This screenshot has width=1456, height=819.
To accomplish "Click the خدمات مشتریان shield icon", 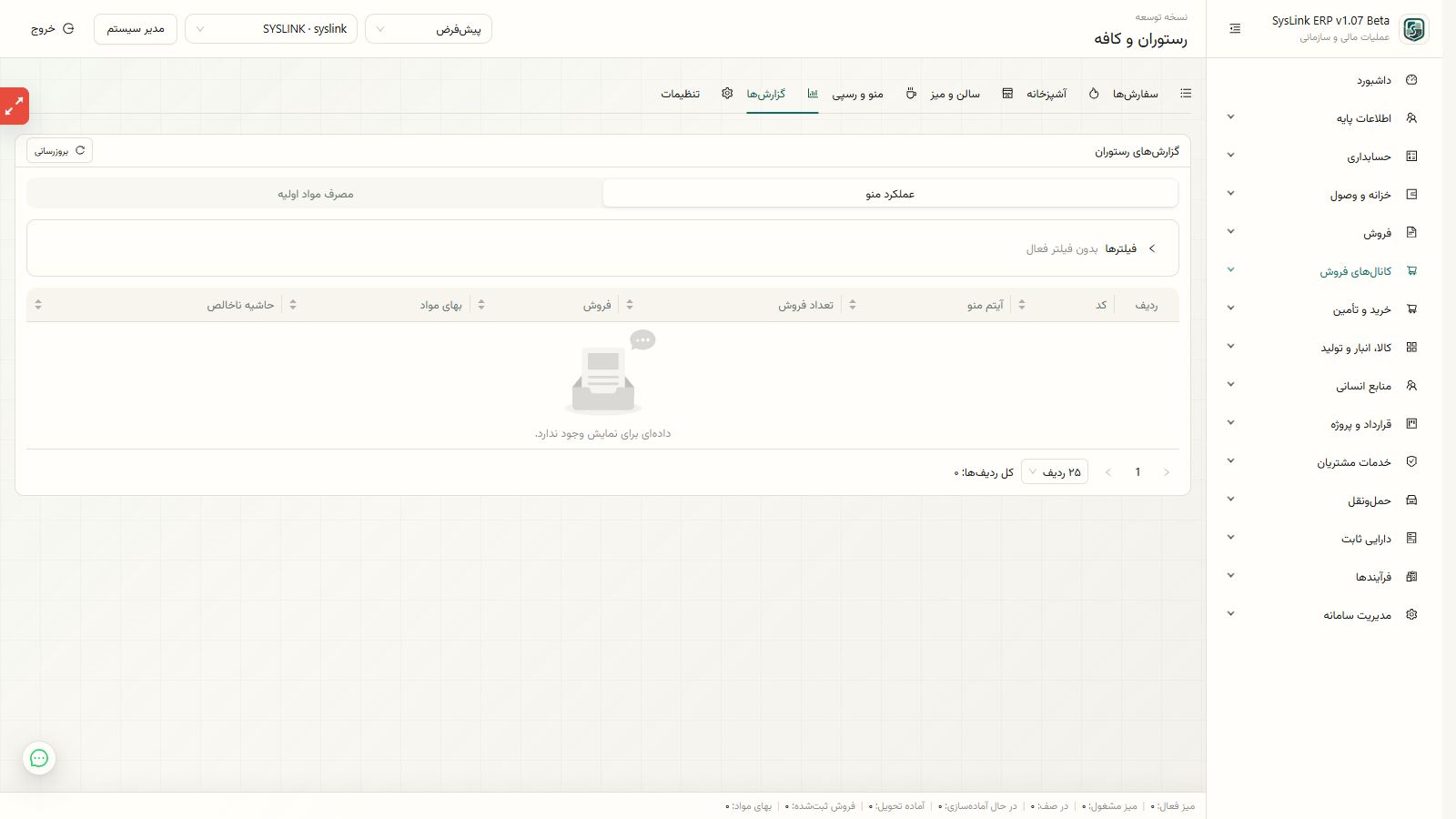I will [1411, 462].
